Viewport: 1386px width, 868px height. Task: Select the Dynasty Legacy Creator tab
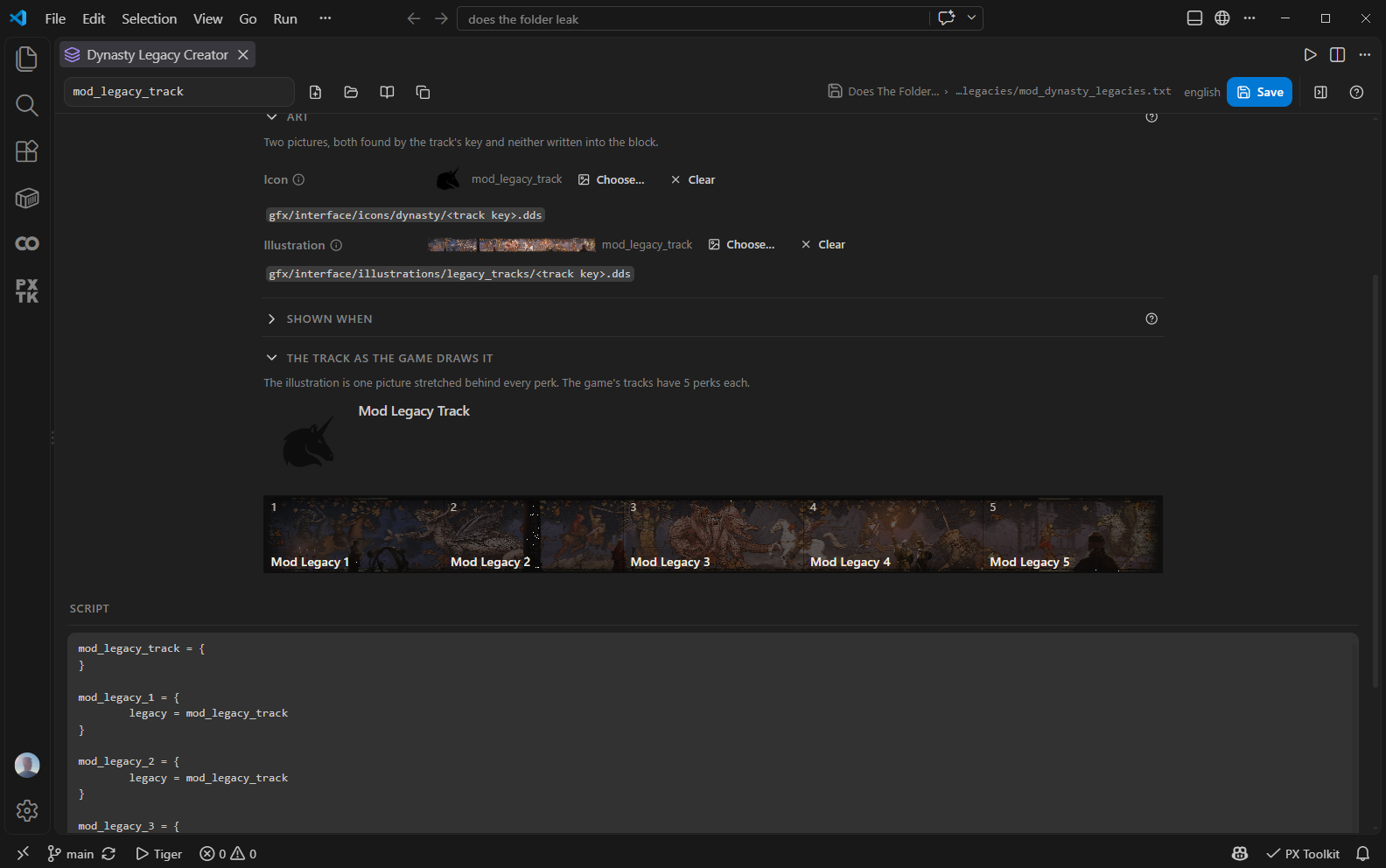(x=157, y=54)
